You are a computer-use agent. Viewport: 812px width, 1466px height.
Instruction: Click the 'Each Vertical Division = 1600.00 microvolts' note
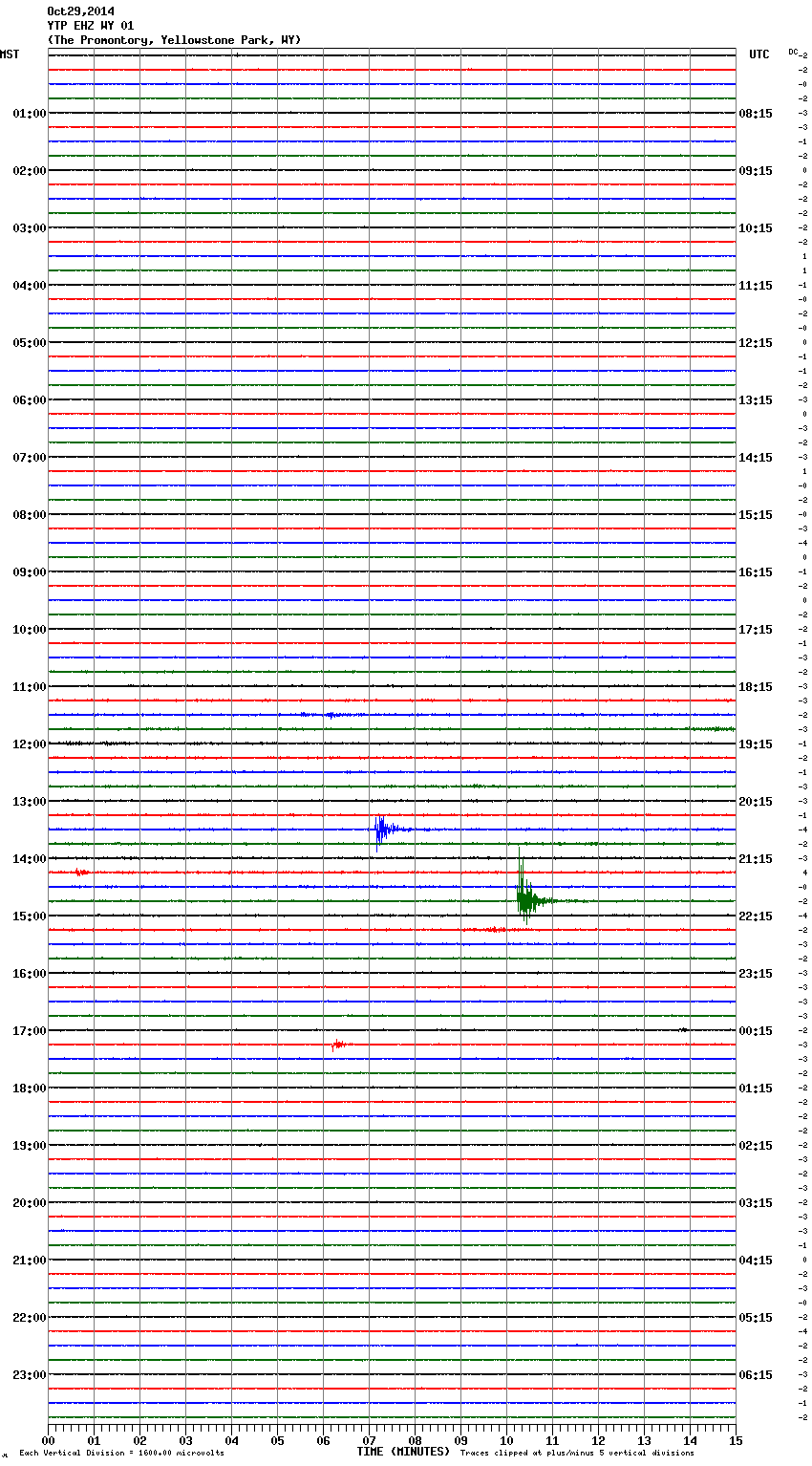(121, 1453)
